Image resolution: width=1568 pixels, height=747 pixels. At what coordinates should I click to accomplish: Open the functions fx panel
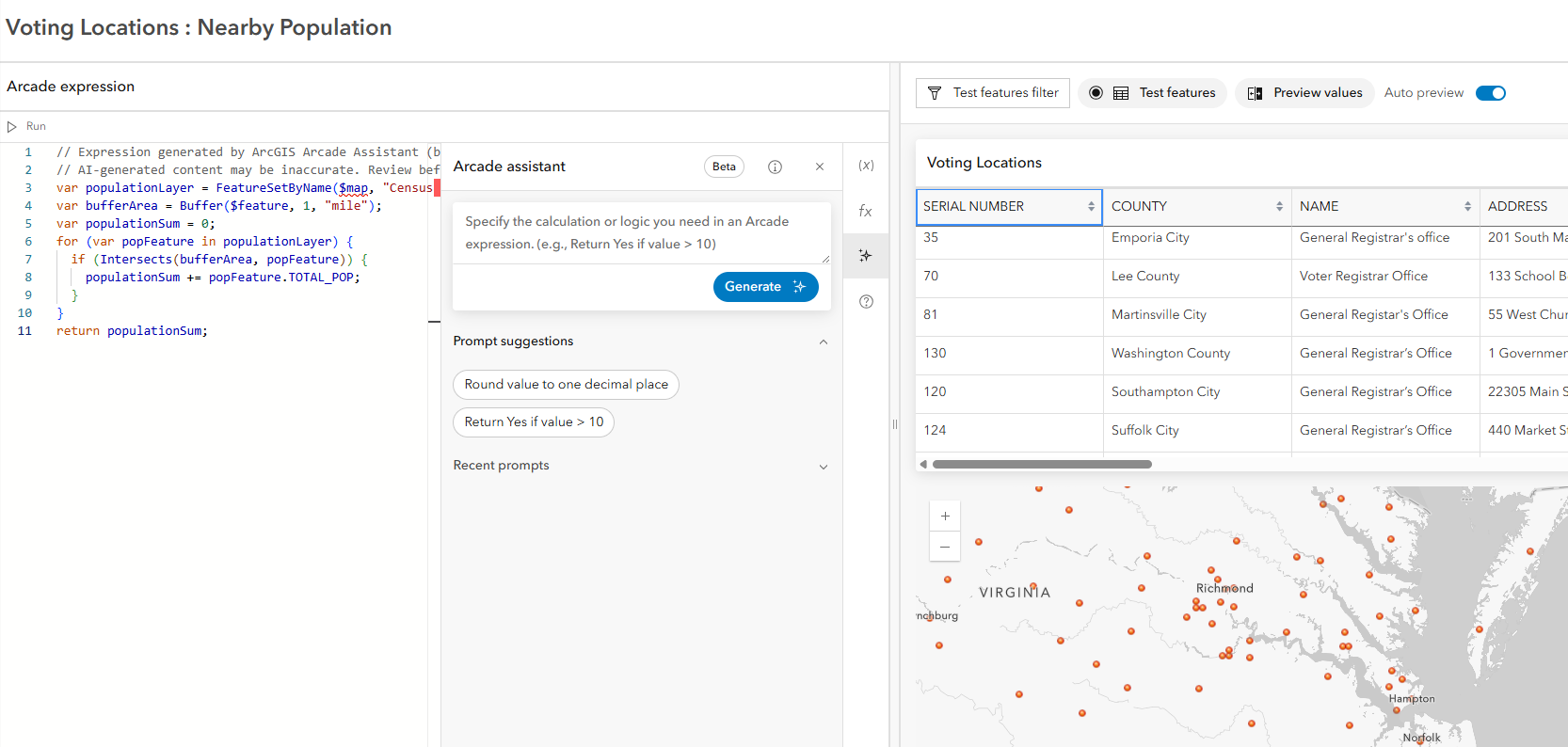pyautogui.click(x=866, y=211)
